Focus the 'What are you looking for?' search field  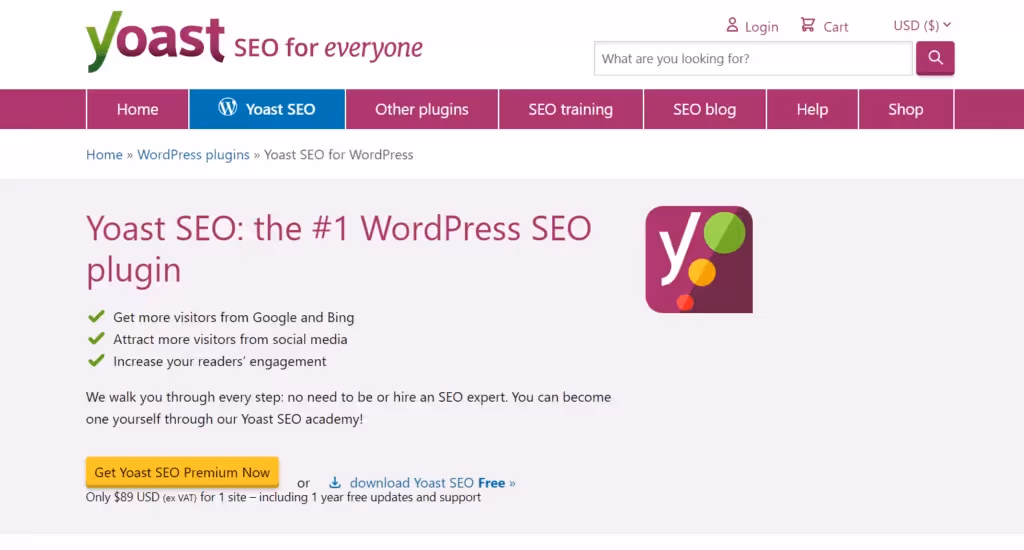click(x=753, y=58)
